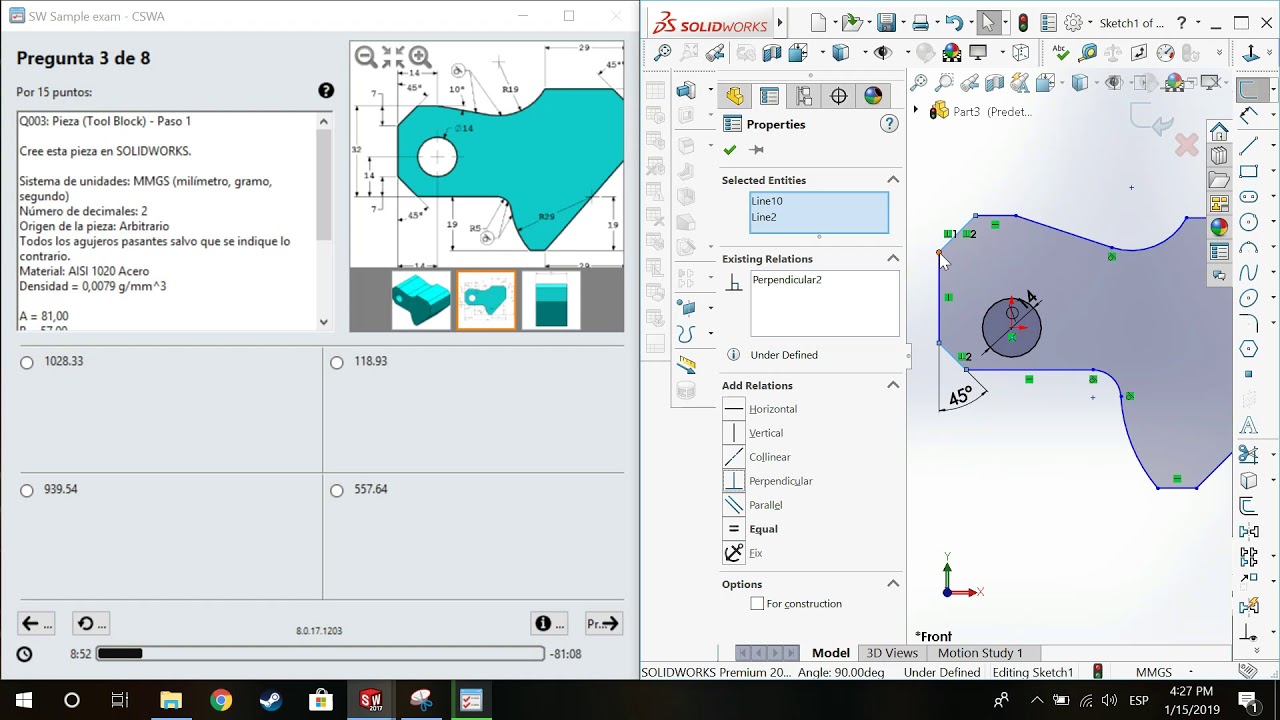Click the Print icon in SOLIDWORKS toolbar
This screenshot has width=1280, height=720.
[920, 23]
